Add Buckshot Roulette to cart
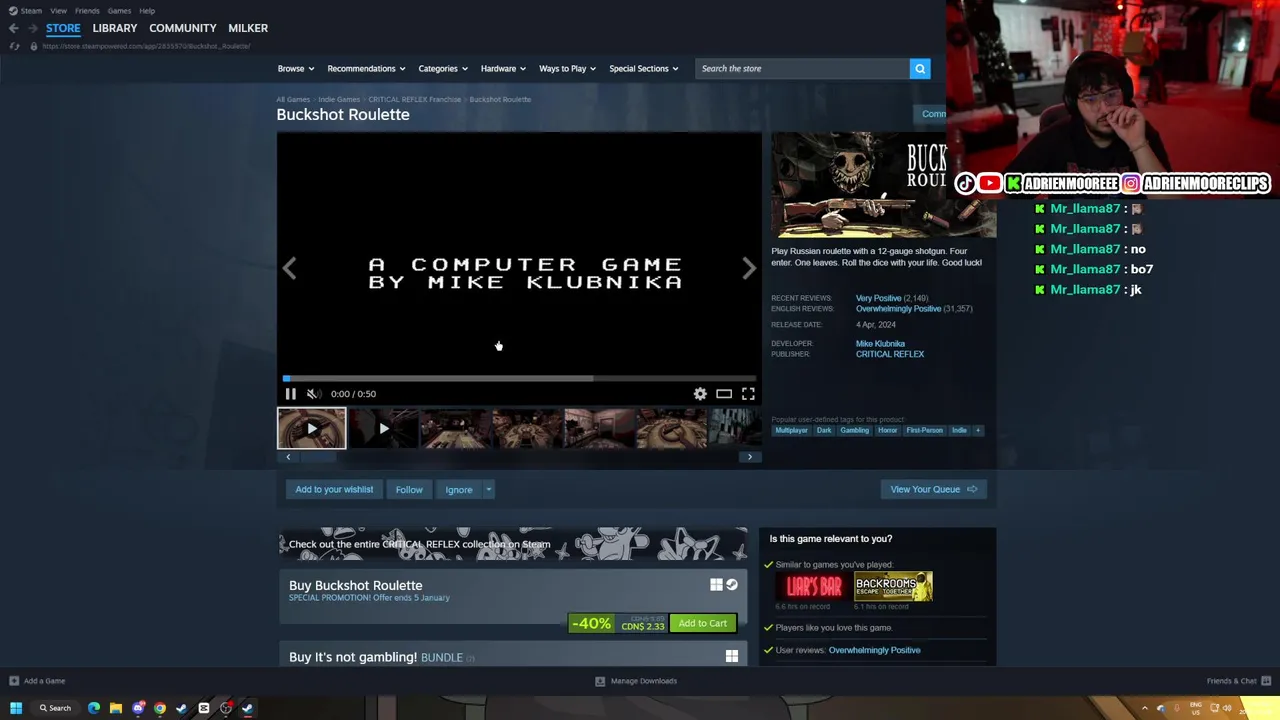This screenshot has width=1280, height=720. pyautogui.click(x=703, y=624)
